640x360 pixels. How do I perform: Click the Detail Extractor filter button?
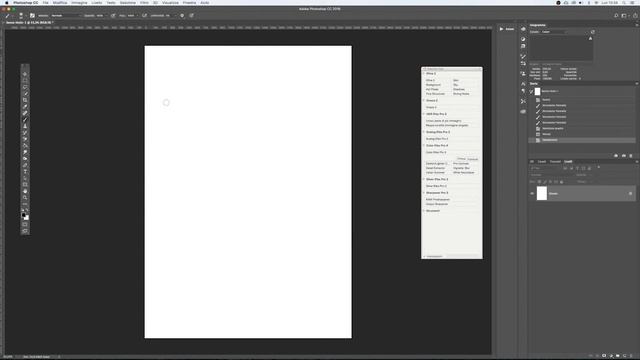[436, 168]
